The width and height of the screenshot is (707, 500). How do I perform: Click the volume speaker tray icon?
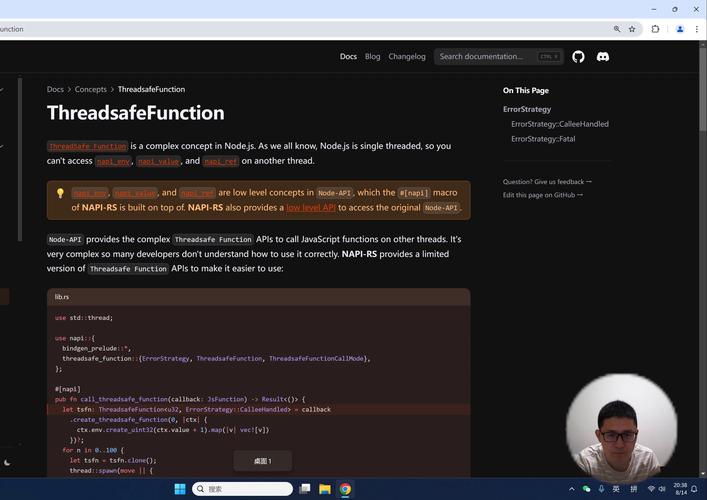click(x=662, y=489)
